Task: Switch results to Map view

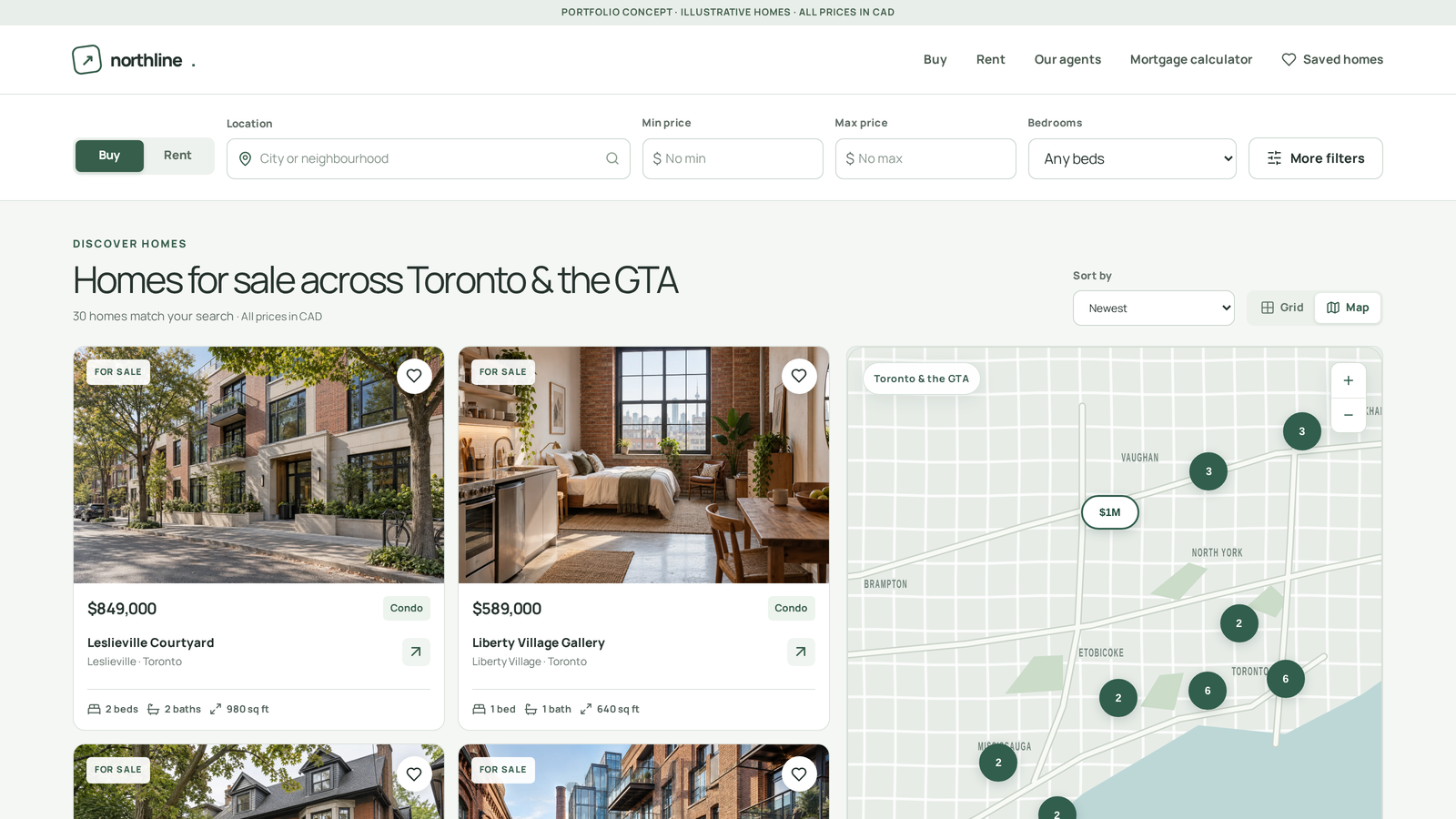Action: [1348, 308]
